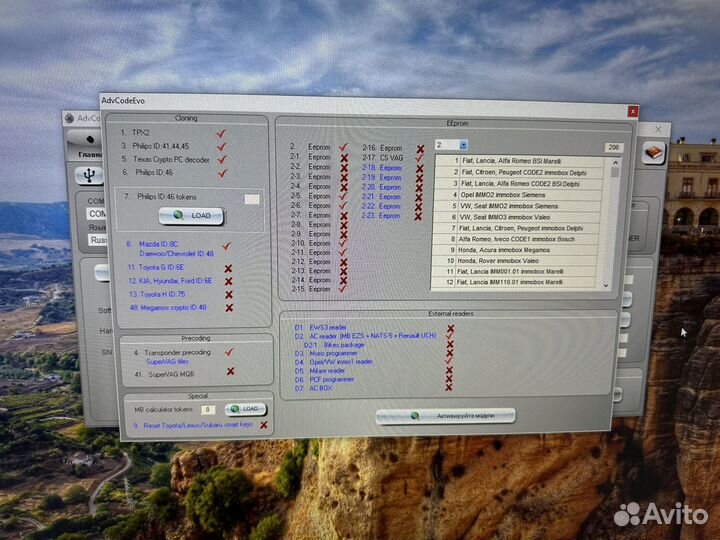Screen dimensions: 720x540
Task: Click the 2-18. Eeprom link
Action: point(390,168)
